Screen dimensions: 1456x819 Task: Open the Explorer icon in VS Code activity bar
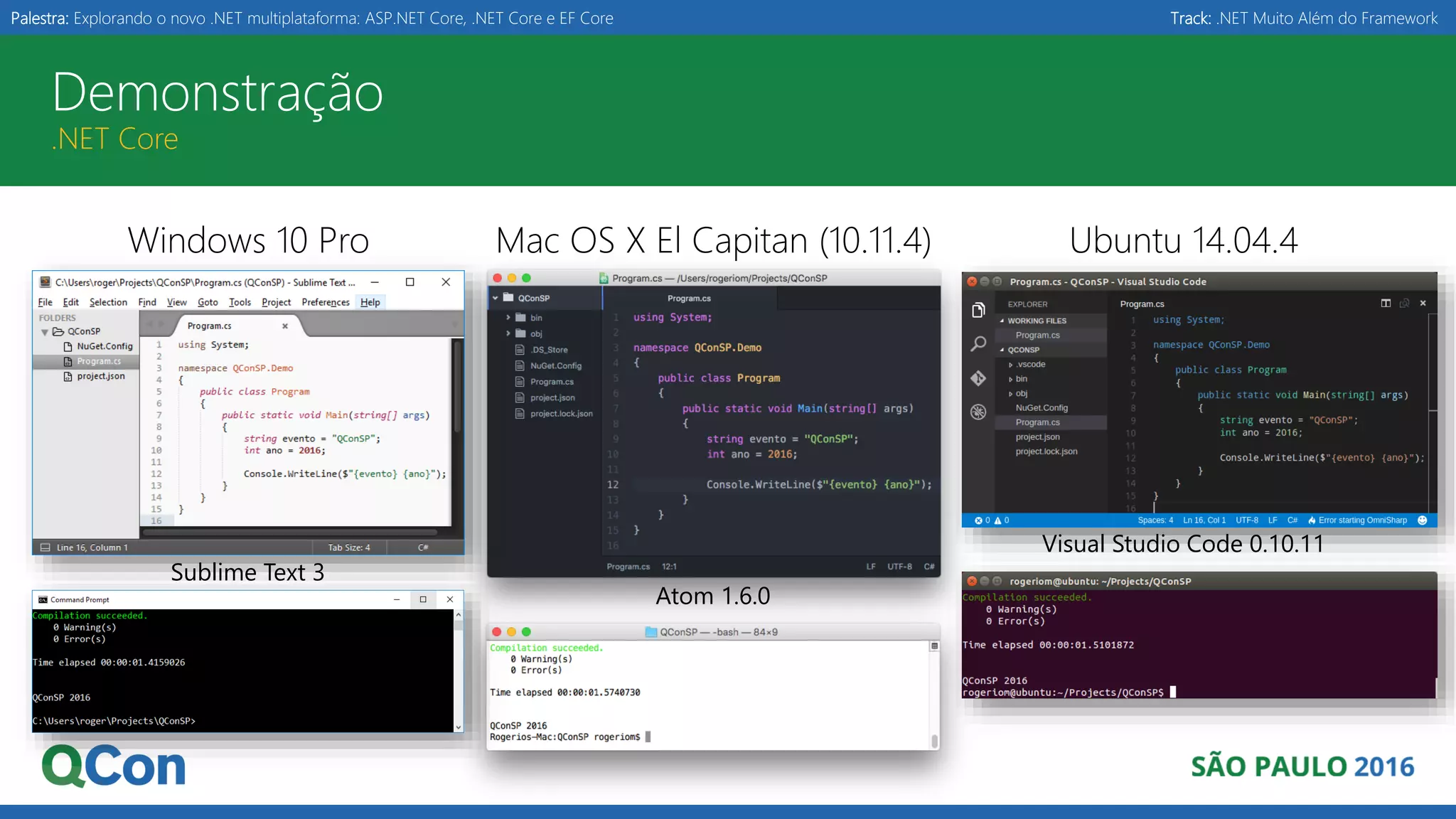[x=978, y=310]
